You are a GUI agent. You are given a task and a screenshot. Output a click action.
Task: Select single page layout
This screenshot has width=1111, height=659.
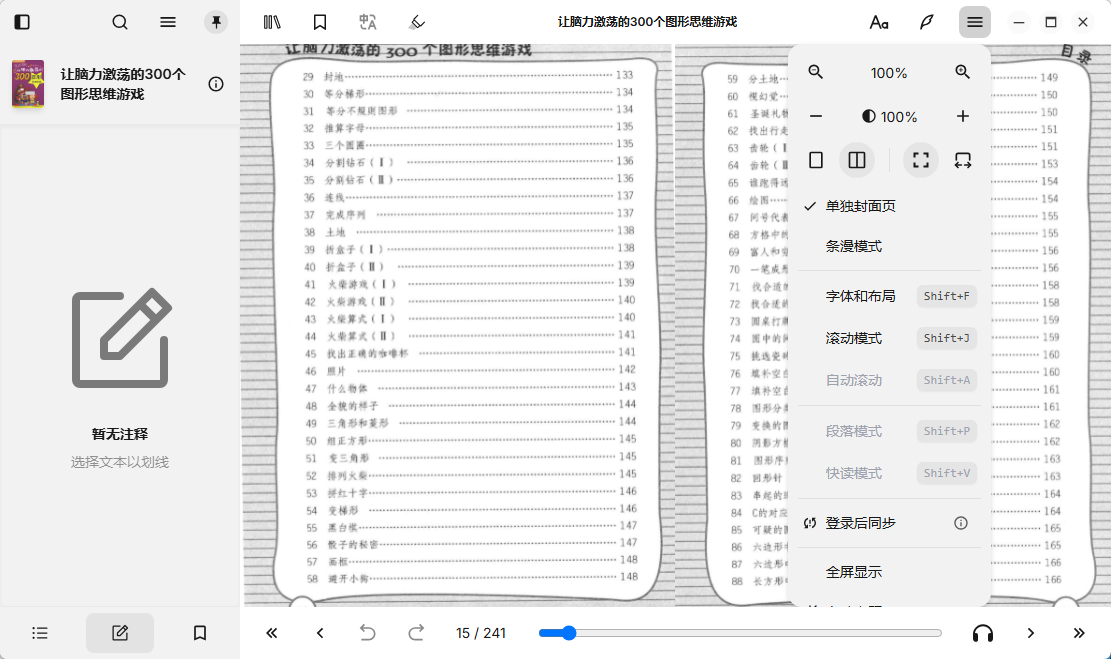point(816,160)
